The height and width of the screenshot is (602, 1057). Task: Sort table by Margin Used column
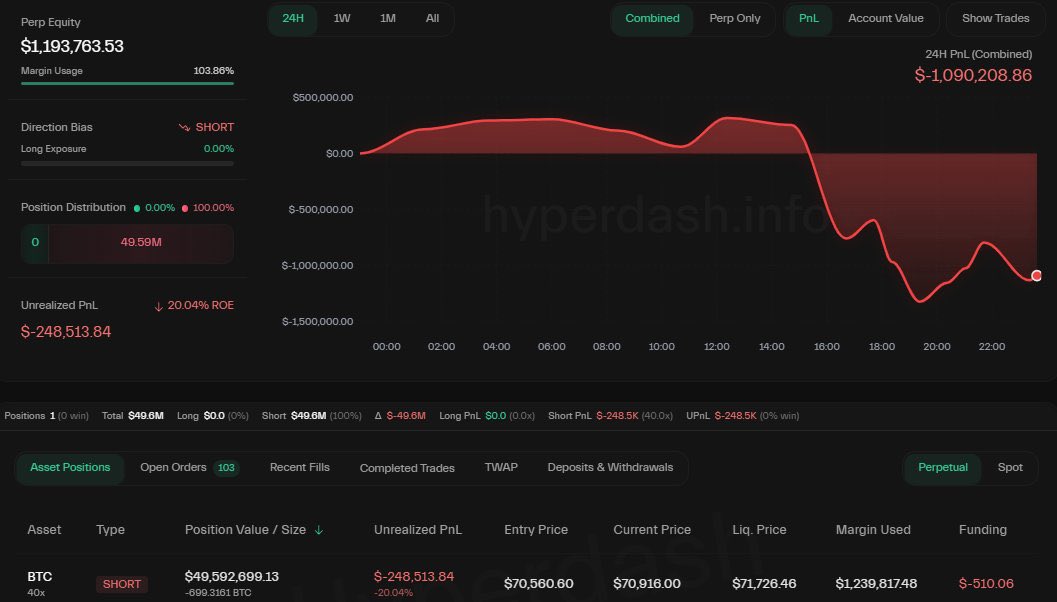pyautogui.click(x=873, y=530)
